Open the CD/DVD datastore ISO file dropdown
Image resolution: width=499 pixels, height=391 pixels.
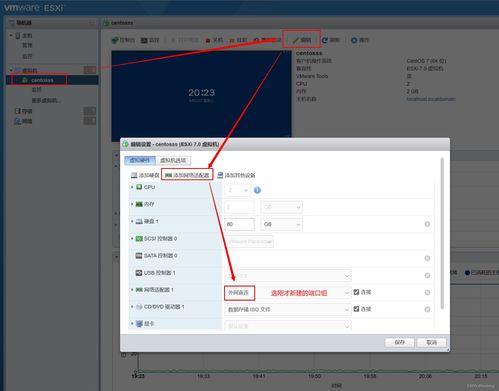[x=288, y=309]
